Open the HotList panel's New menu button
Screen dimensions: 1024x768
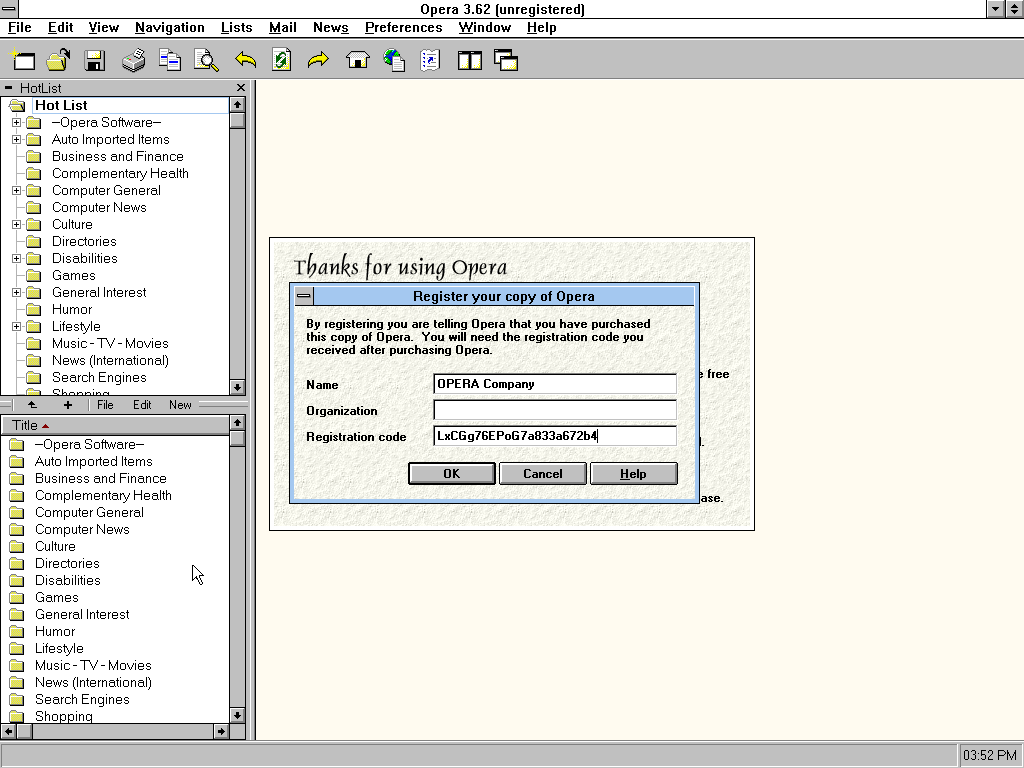180,405
